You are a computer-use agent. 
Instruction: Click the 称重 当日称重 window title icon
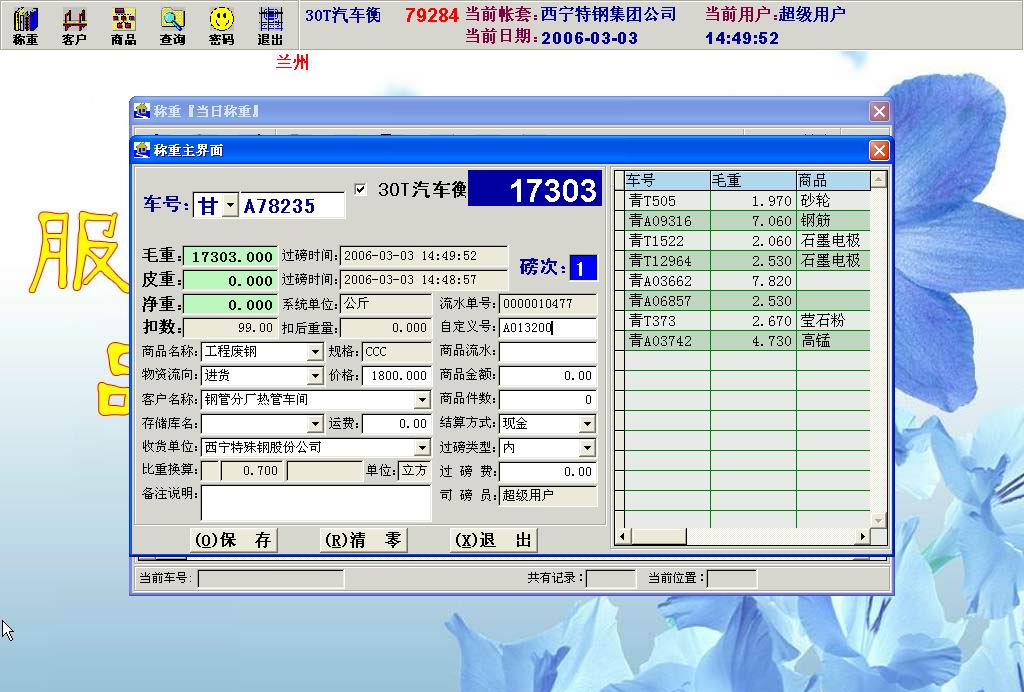click(142, 111)
